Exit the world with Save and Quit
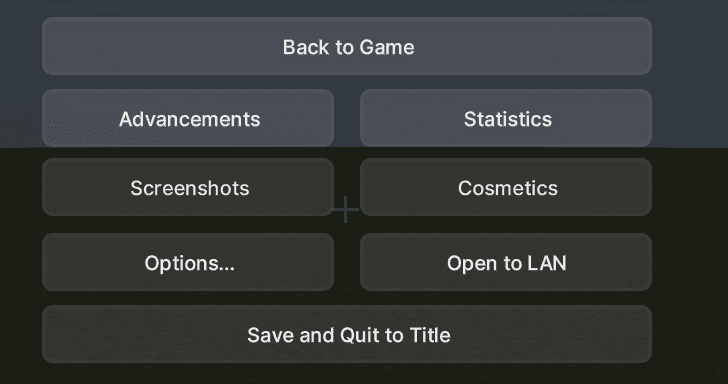Image resolution: width=728 pixels, height=384 pixels. point(347,334)
